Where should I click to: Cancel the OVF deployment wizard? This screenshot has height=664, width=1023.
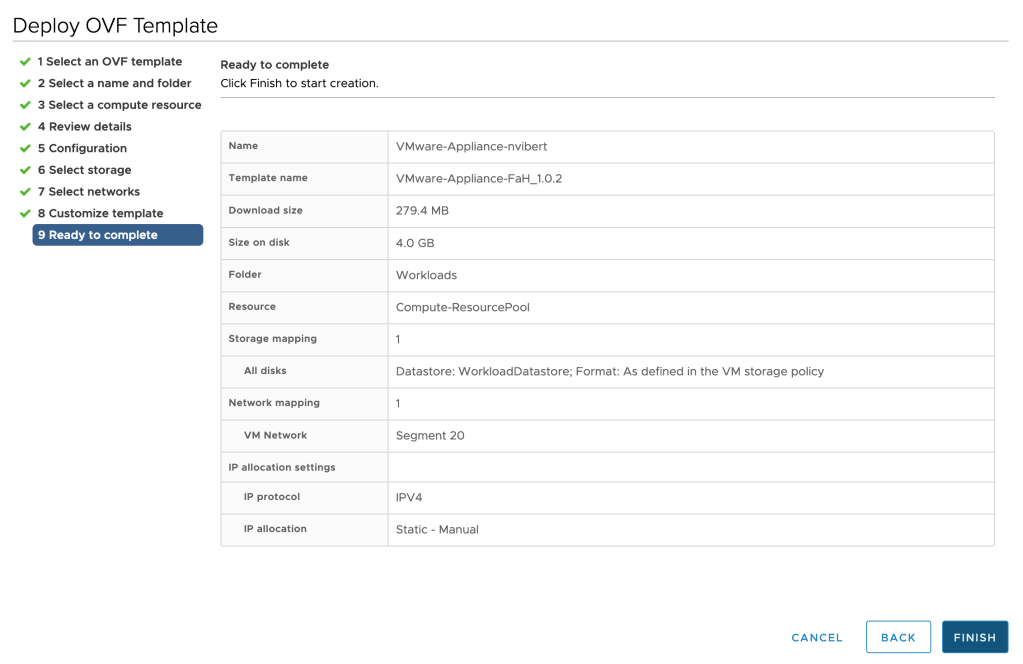coord(817,637)
